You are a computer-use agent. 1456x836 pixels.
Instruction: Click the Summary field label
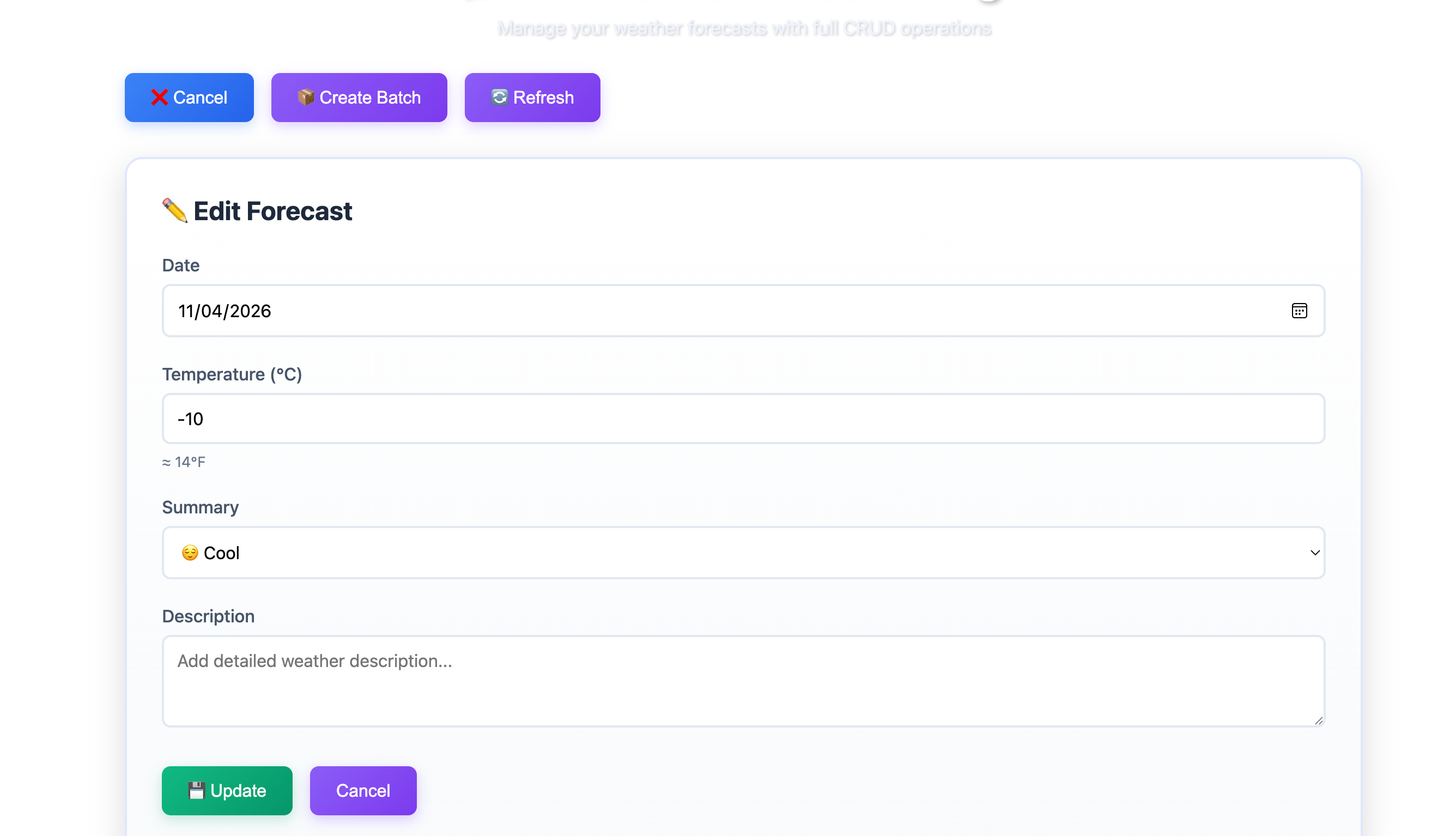[201, 507]
